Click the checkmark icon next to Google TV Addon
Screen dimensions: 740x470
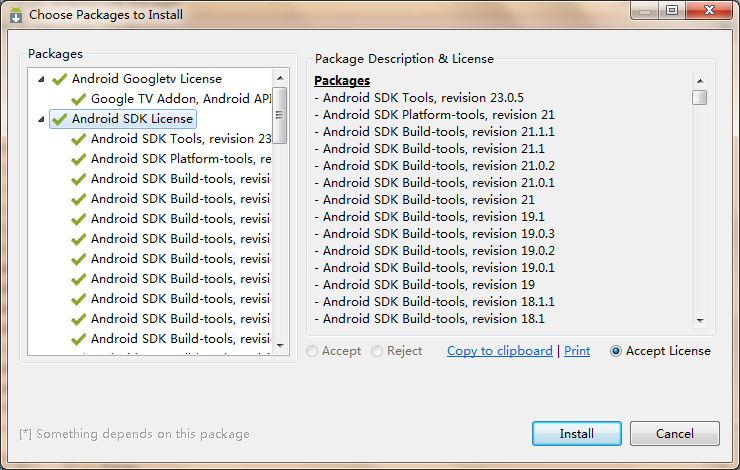[x=78, y=99]
